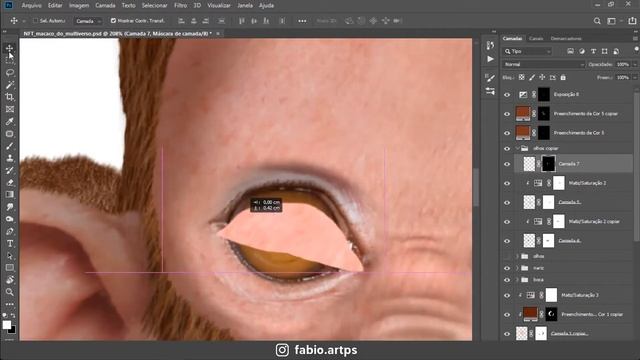Screen dimensions: 640x360
Task: Click the foreground color swatch
Action: (7, 324)
